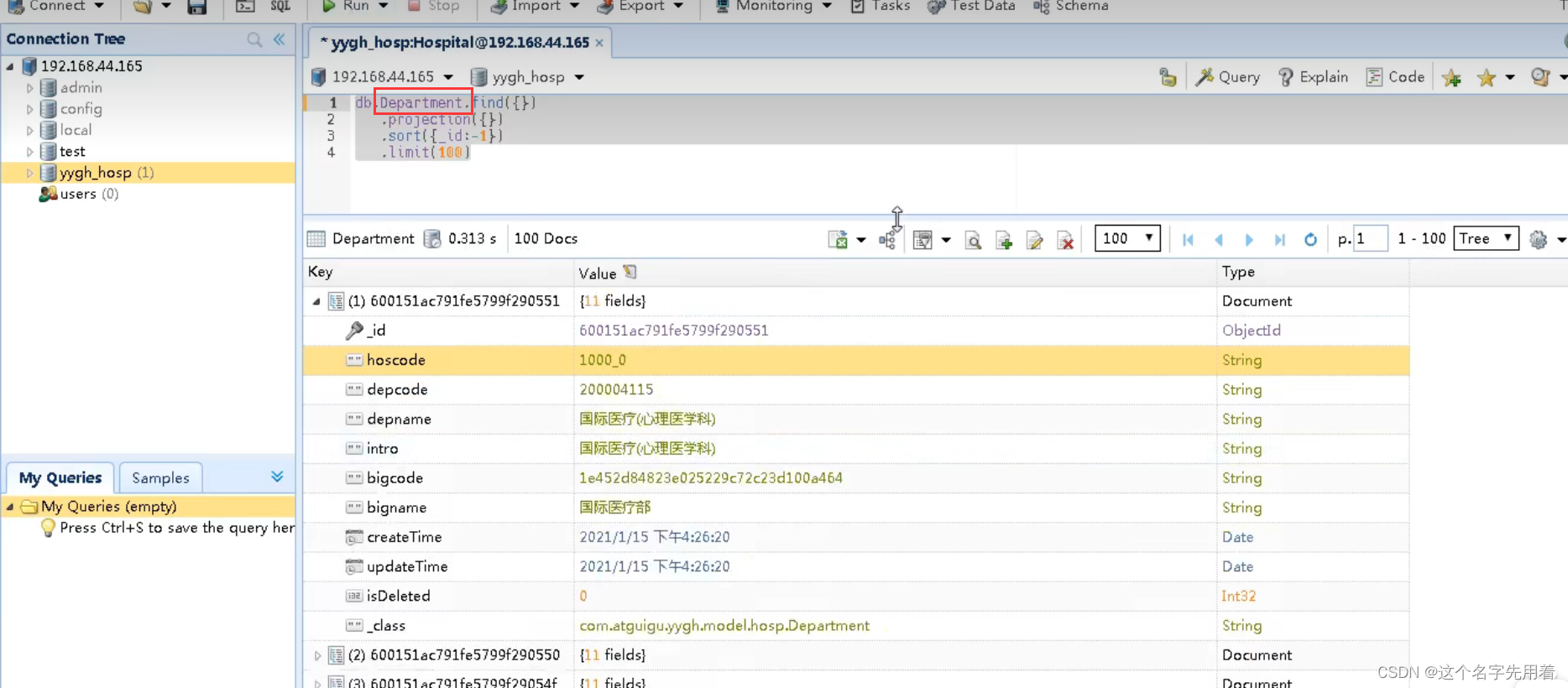Click the refresh results icon

coord(1310,240)
